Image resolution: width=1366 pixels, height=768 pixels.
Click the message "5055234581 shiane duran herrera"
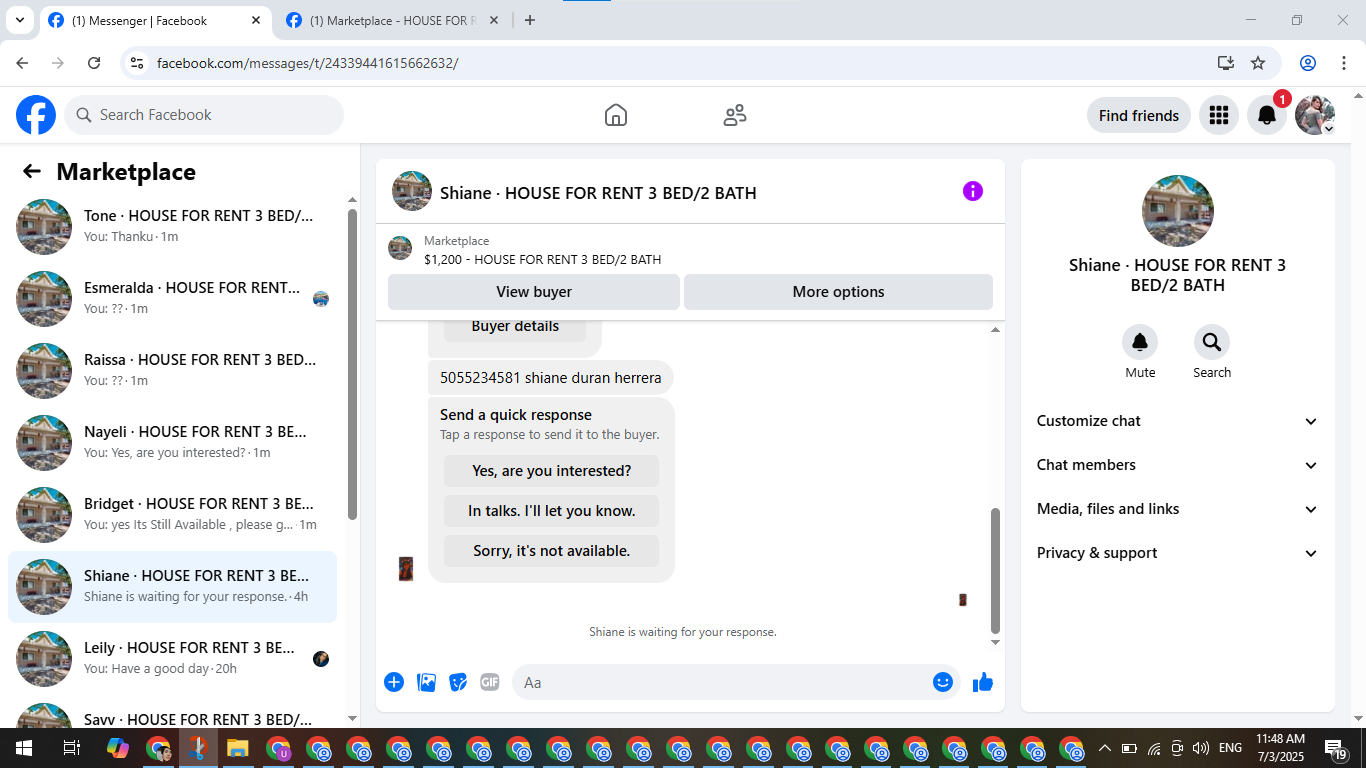click(550, 378)
